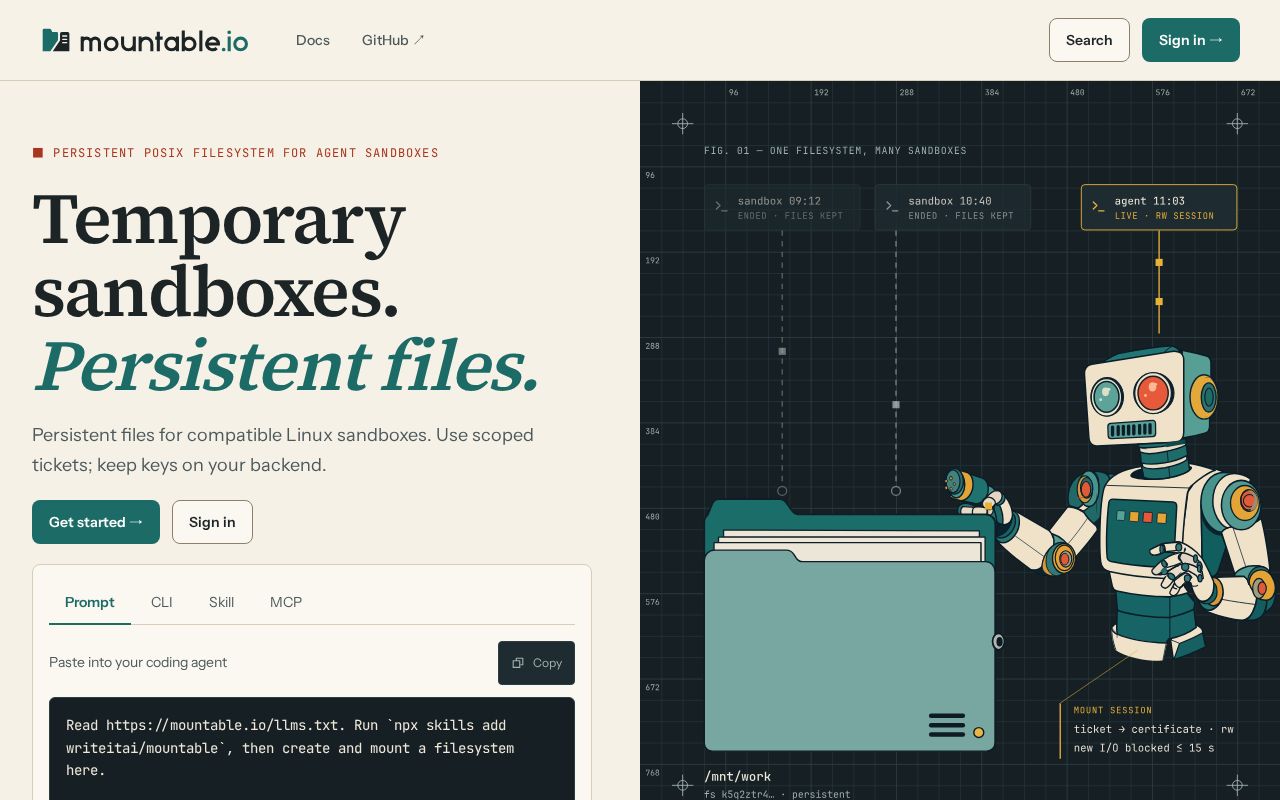Screen dimensions: 1280x800
Task: Click the Search button
Action: click(1089, 40)
